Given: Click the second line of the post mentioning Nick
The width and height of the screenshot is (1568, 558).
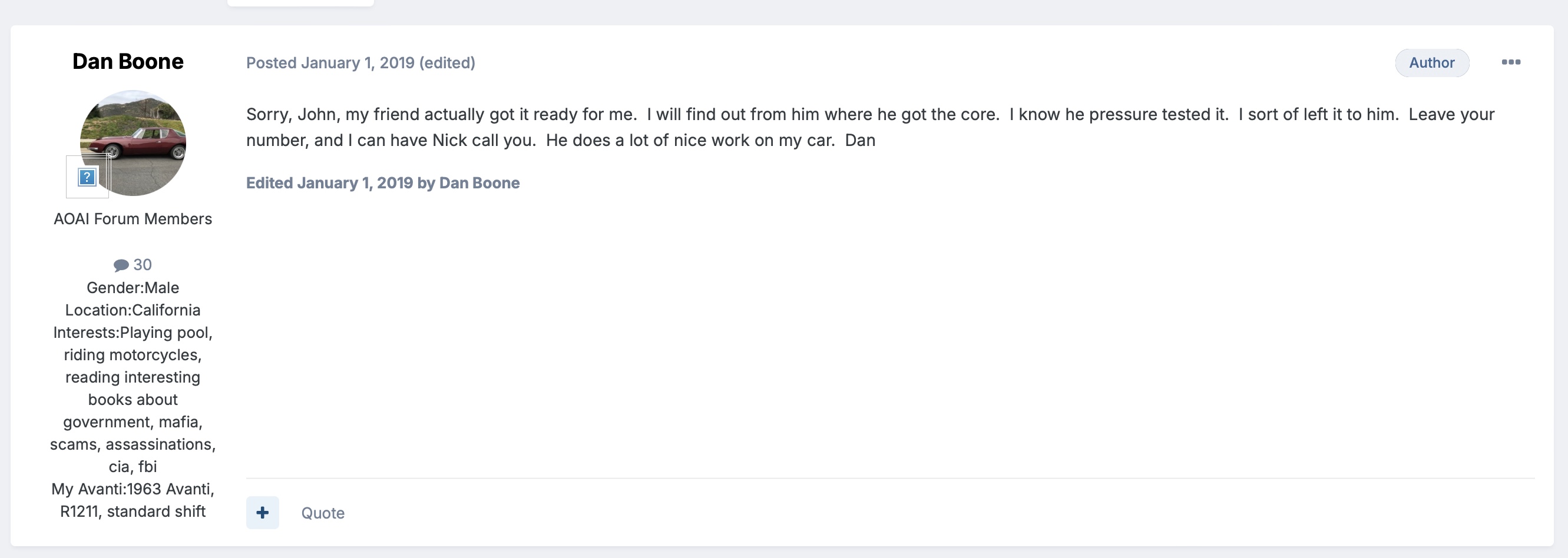Looking at the screenshot, I should tap(560, 141).
